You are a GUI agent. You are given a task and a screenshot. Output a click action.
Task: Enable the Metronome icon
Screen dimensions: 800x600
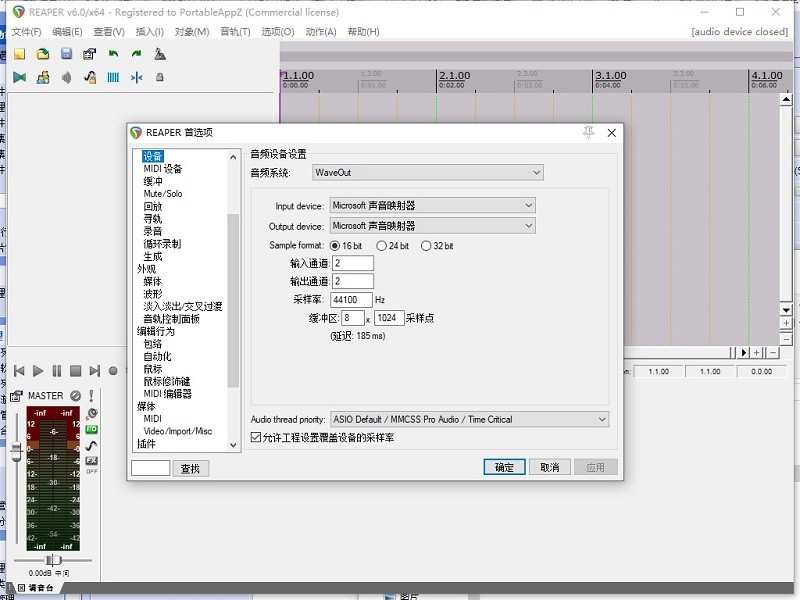161,52
